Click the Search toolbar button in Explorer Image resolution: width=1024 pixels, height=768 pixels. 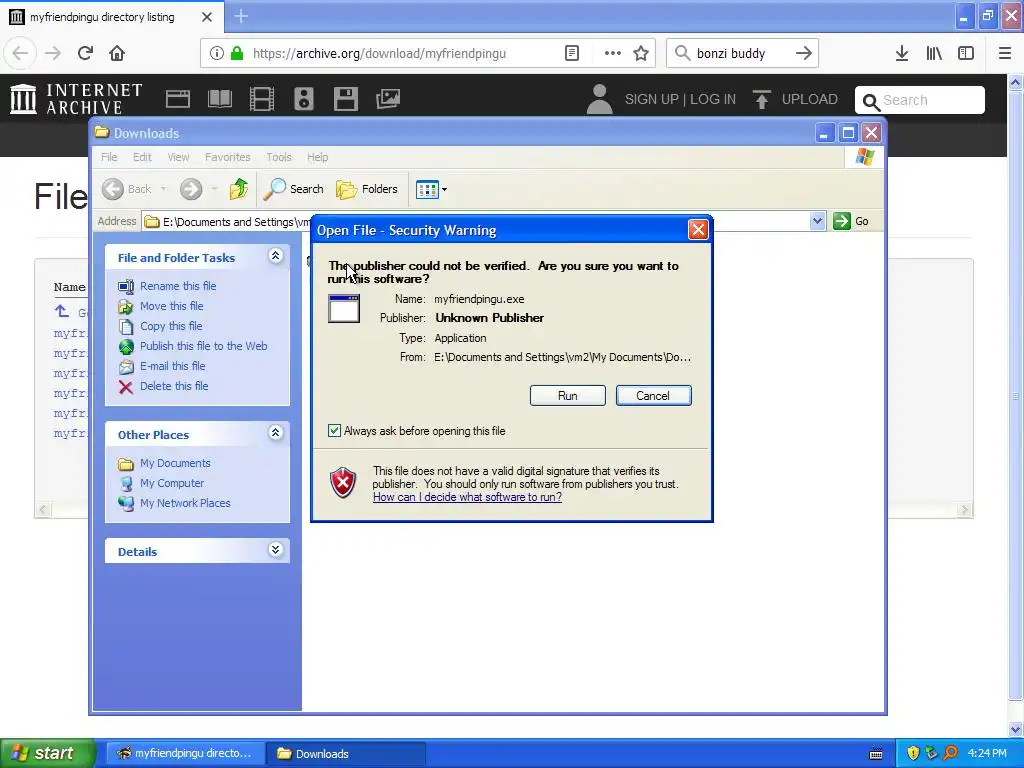[x=293, y=189]
